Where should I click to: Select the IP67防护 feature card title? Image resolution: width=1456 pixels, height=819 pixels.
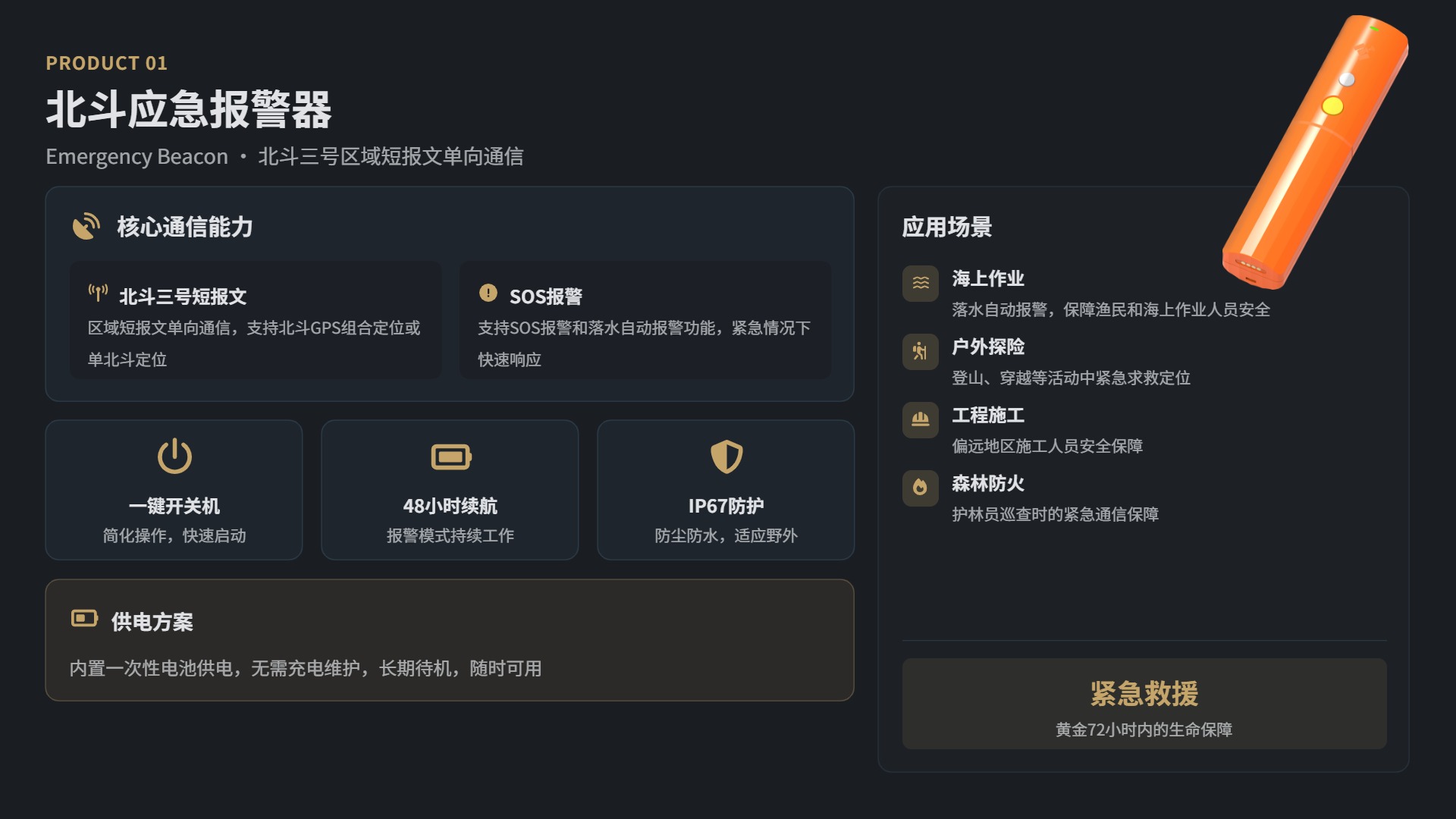[x=726, y=506]
